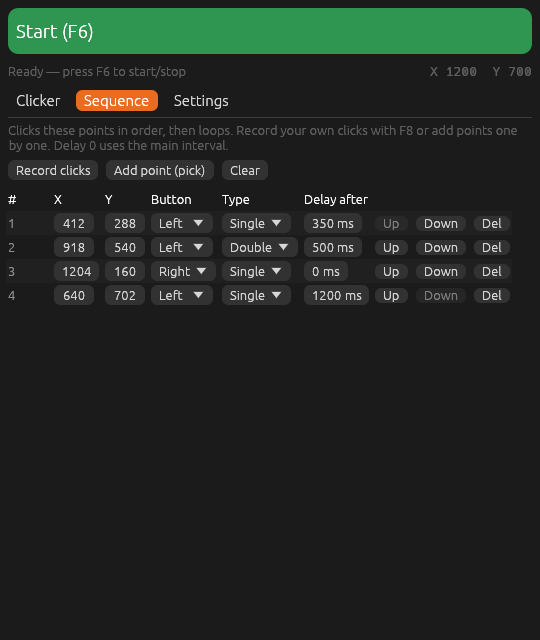Edit the 500 ms delay field

point(333,247)
